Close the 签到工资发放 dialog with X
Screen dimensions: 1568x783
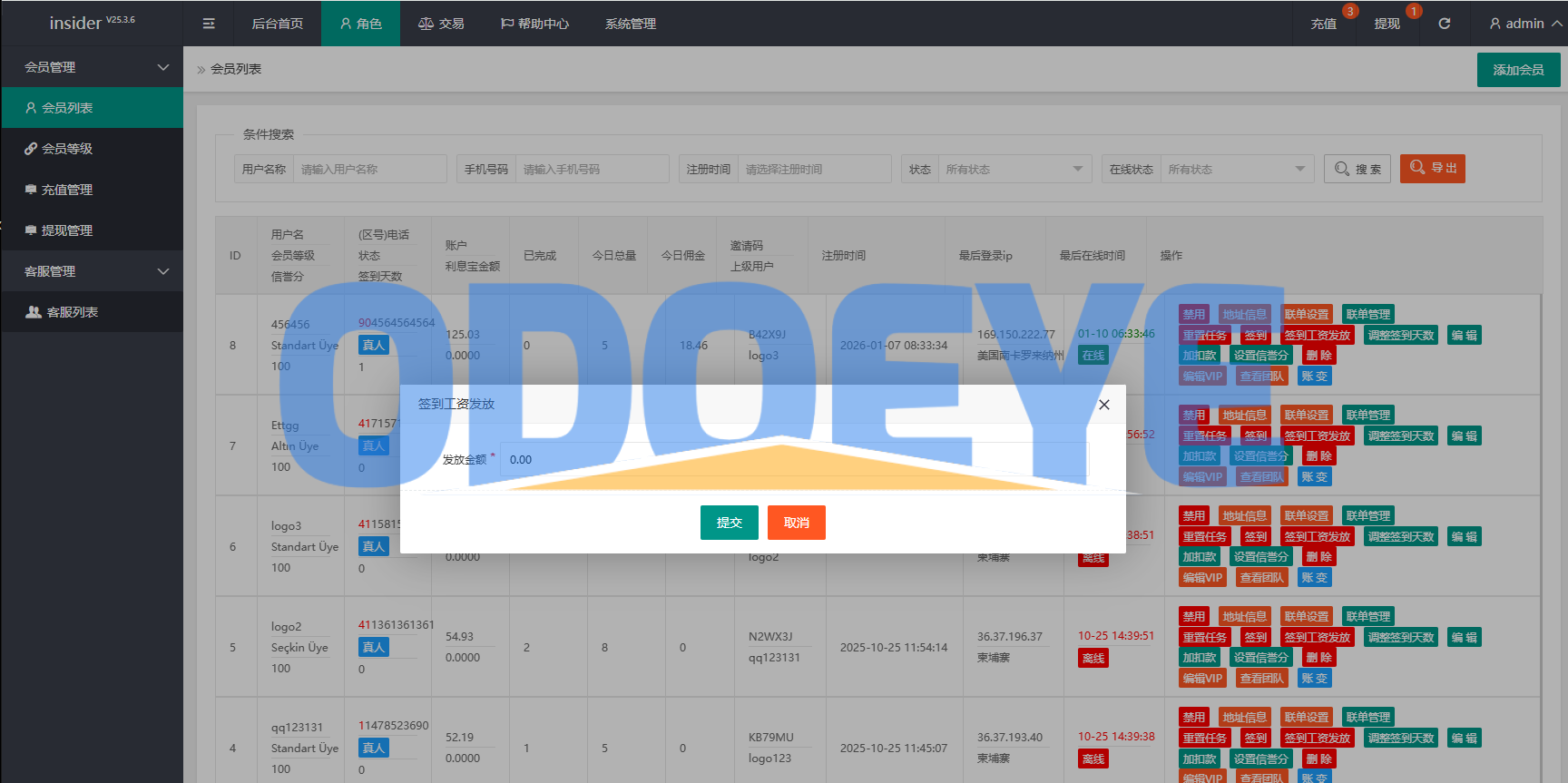[x=1103, y=405]
